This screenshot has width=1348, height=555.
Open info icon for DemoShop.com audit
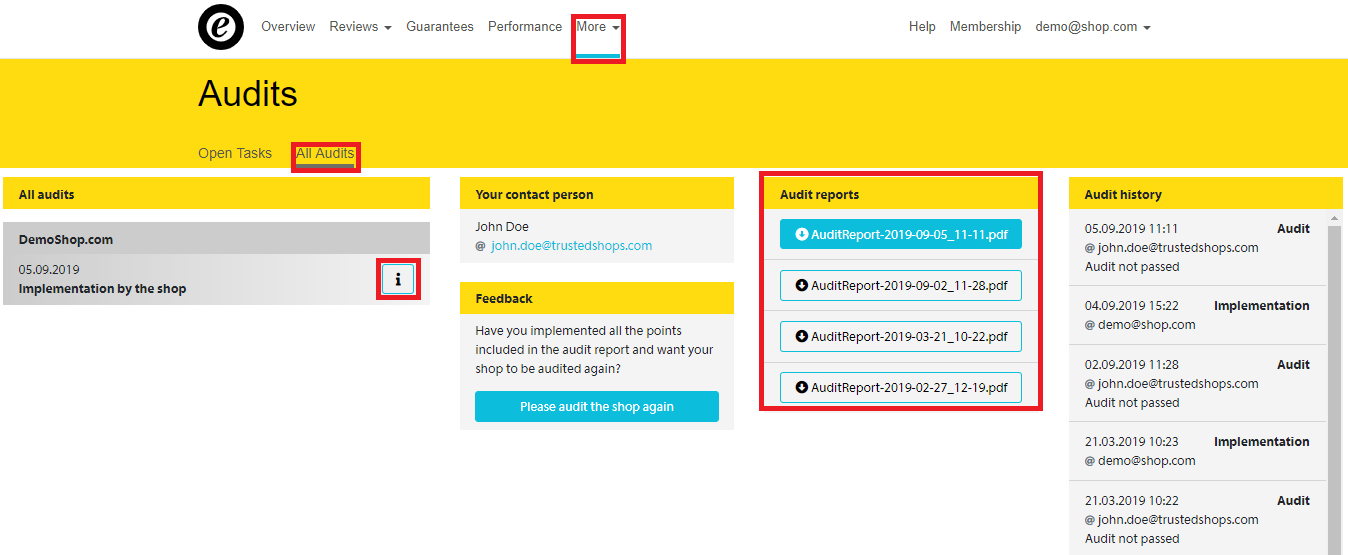click(x=398, y=279)
